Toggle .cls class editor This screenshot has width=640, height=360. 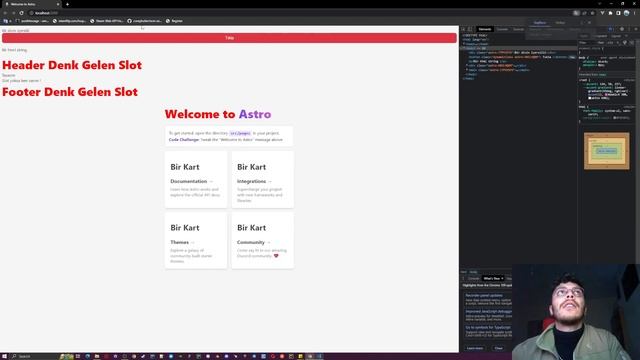610,42
